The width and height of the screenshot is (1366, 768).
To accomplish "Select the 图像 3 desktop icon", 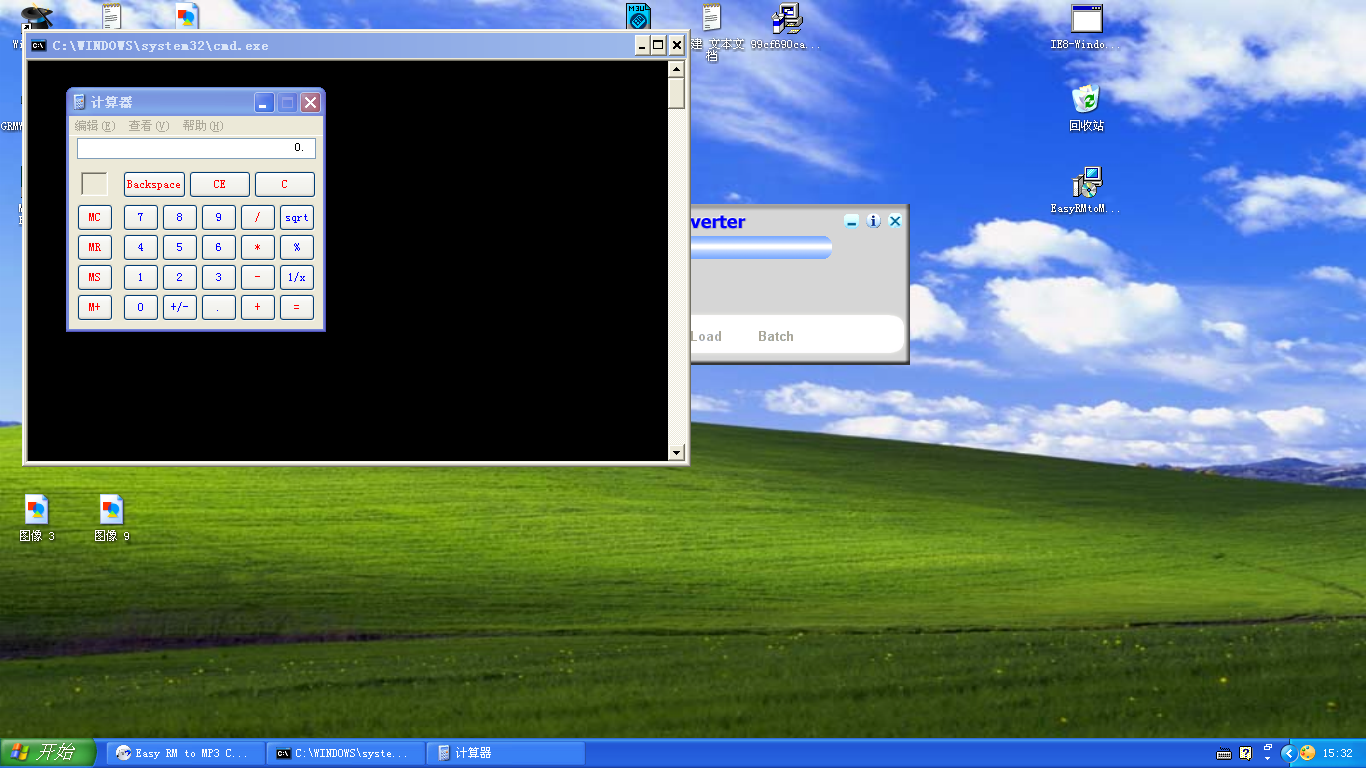I will 37,518.
